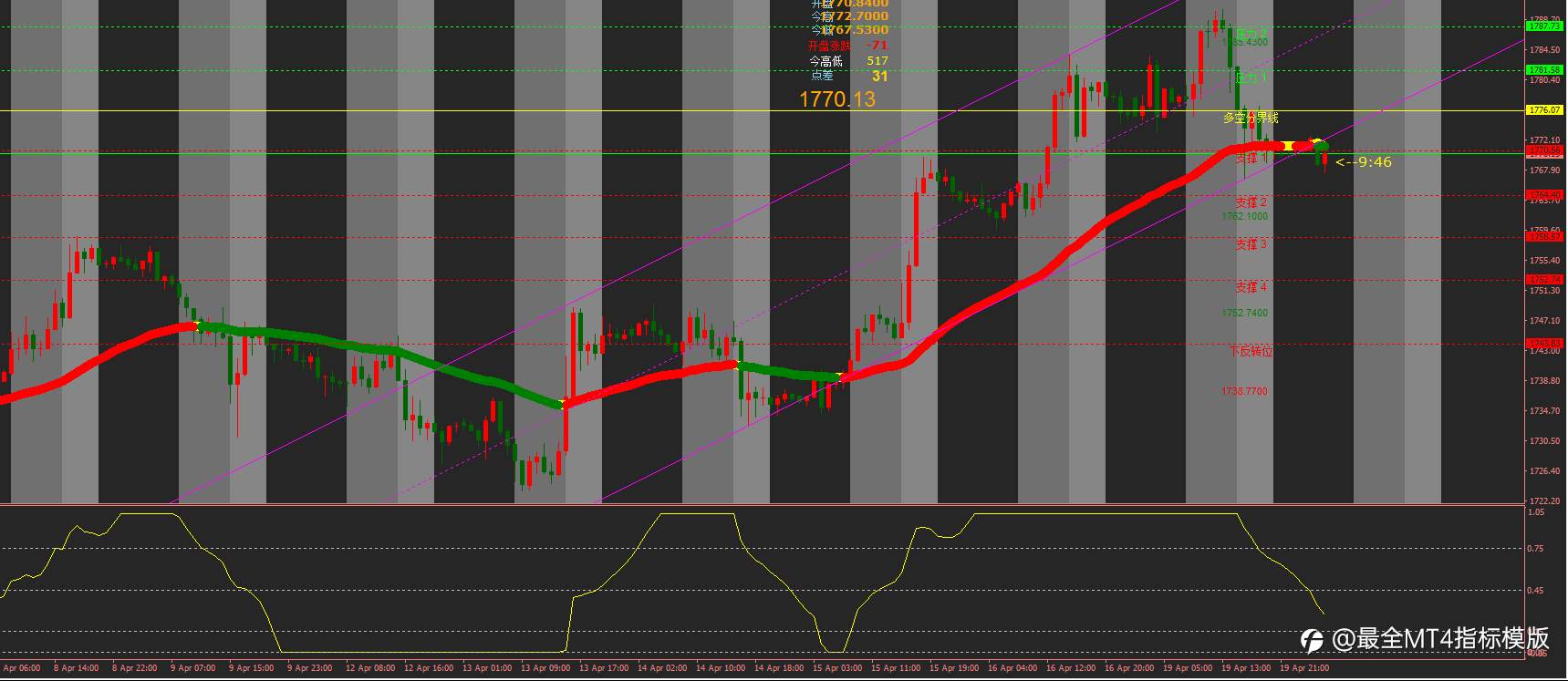
Task: Click the 13 Apr 01:00 time label
Action: tap(488, 667)
